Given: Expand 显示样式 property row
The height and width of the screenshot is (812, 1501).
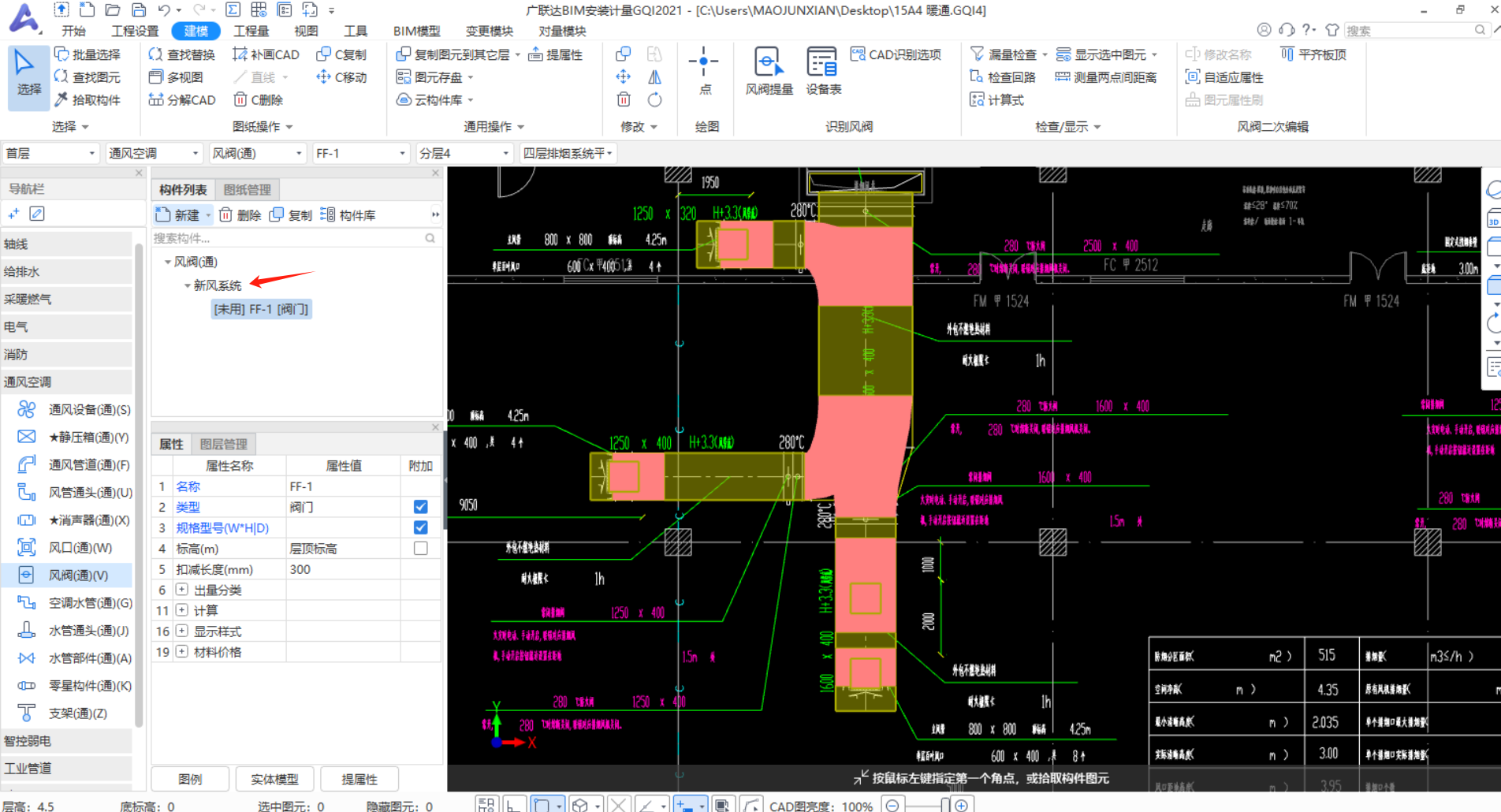Looking at the screenshot, I should 182,631.
